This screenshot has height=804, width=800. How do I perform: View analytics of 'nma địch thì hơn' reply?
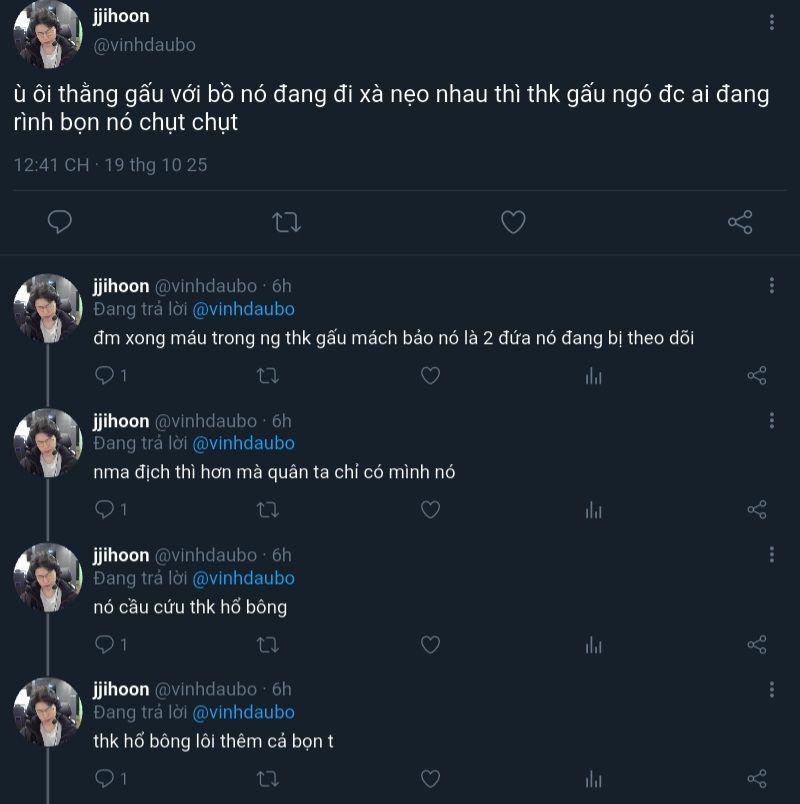click(594, 510)
